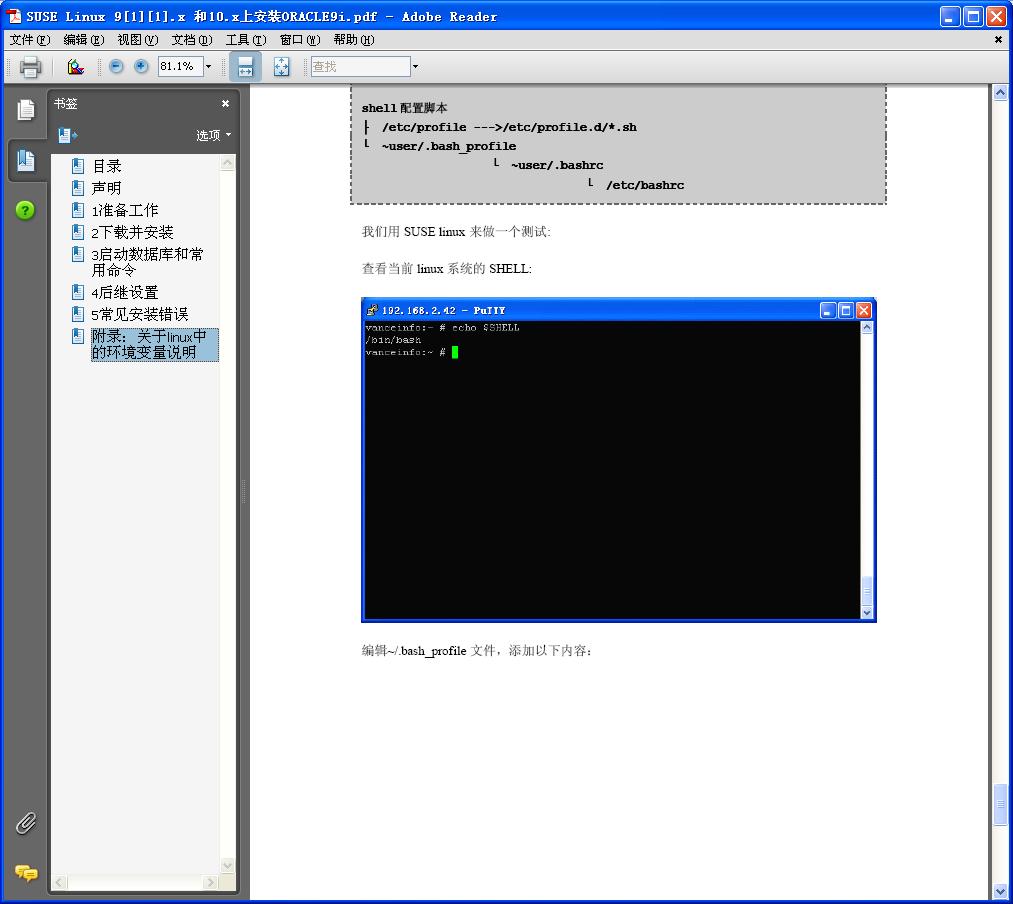This screenshot has height=904, width=1013.
Task: Open the find options dropdown arrow
Action: click(415, 66)
